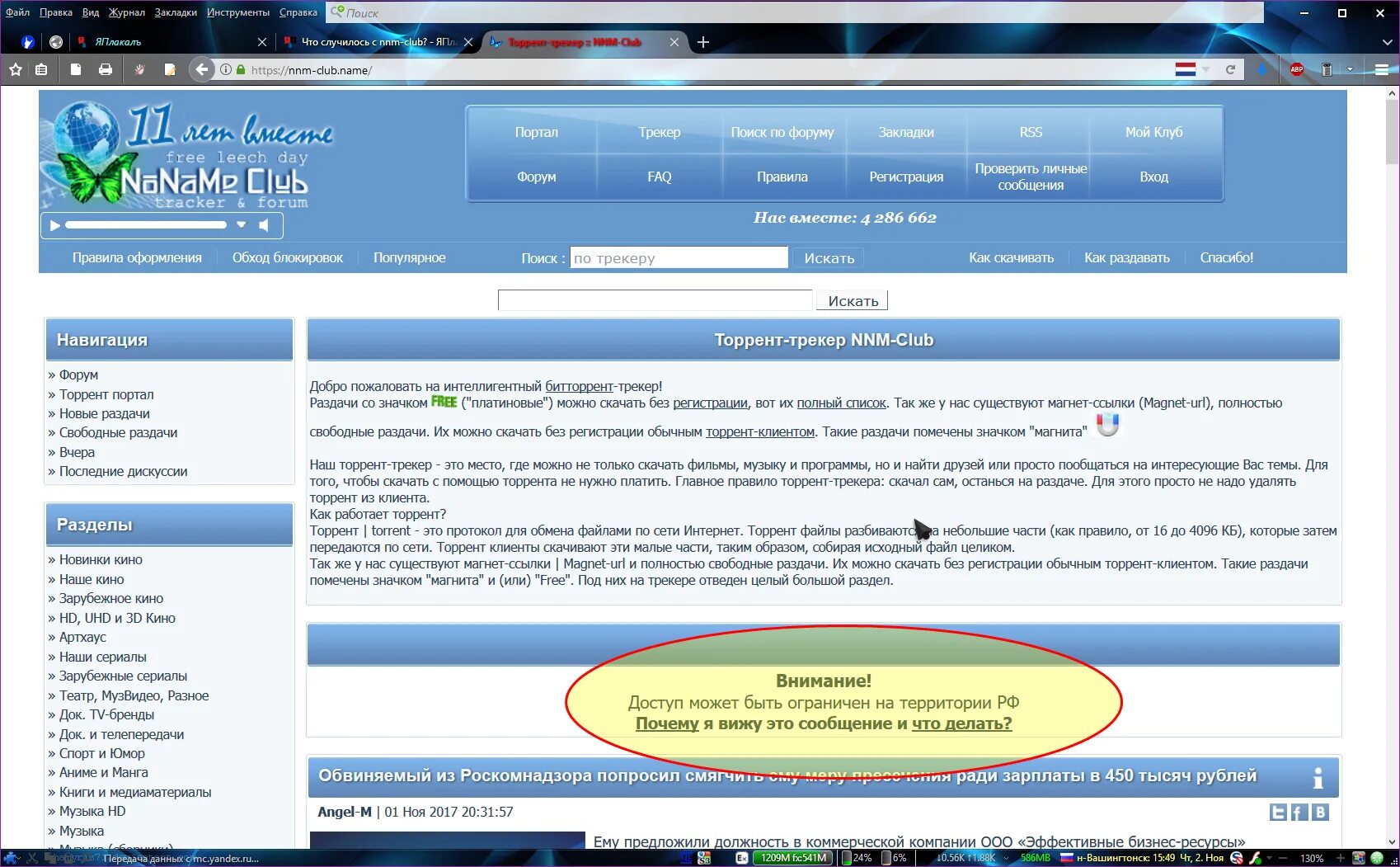Image resolution: width=1400 pixels, height=867 pixels.
Task: Click the Flash plugin icon in status bar
Action: point(1255,858)
